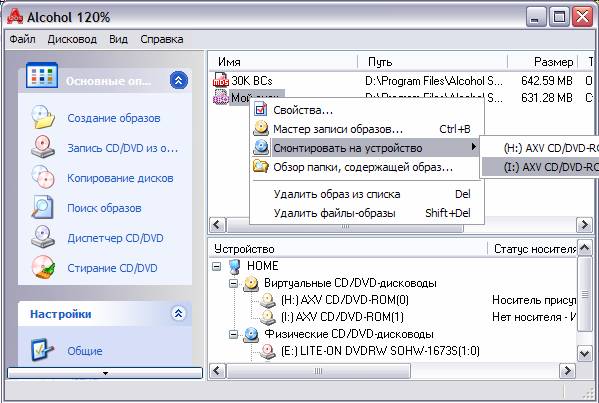Mount image on (H:) AXV CD/DVD-ROM submenu
This screenshot has width=599, height=403.
click(x=540, y=147)
